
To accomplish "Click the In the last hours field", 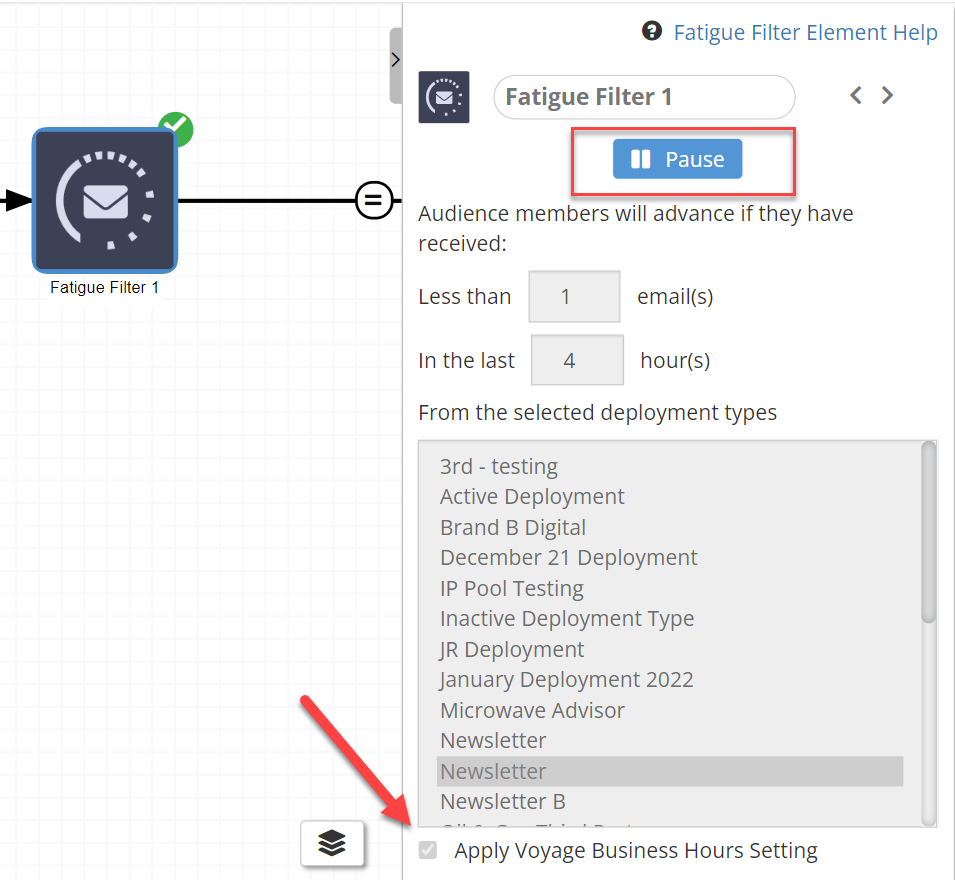I will pos(577,360).
